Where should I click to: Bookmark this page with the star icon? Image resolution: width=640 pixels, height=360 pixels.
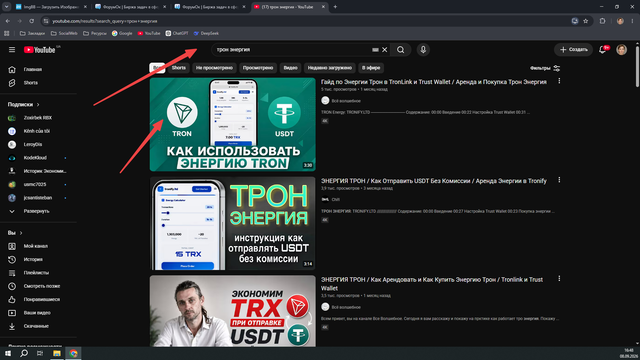point(586,21)
